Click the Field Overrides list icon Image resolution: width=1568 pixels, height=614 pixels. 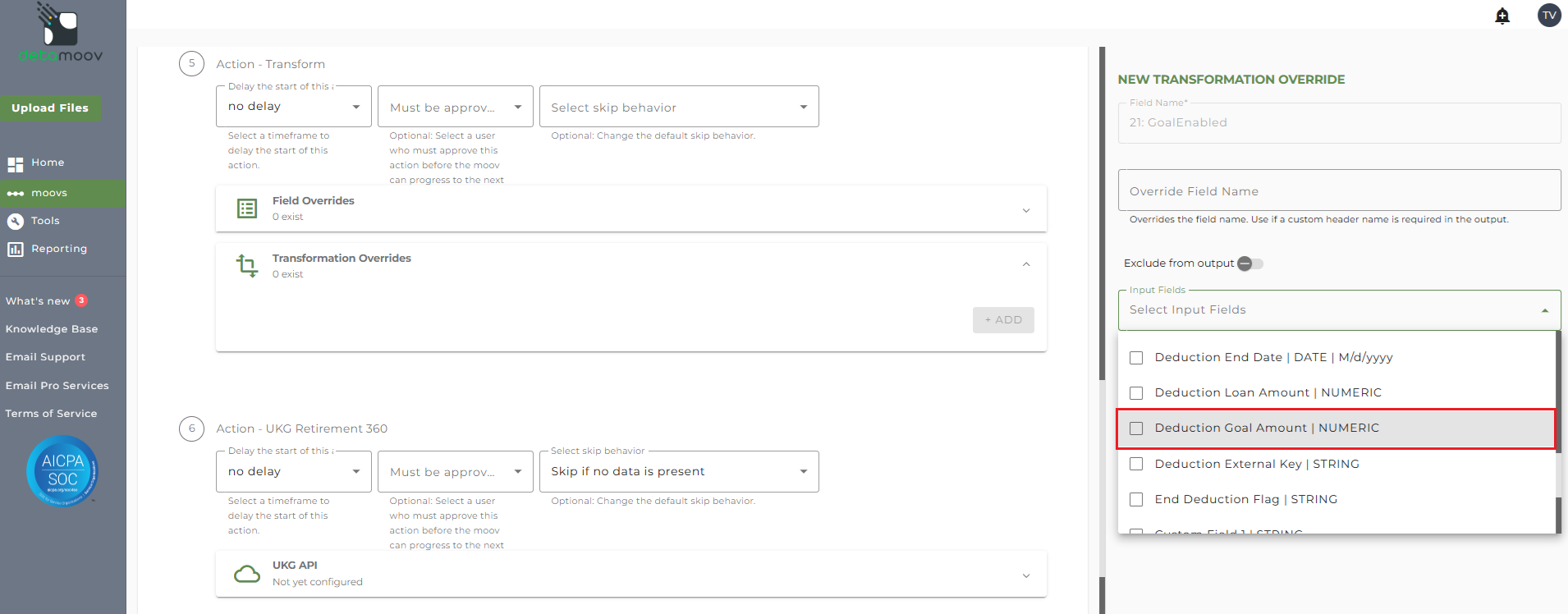(247, 208)
